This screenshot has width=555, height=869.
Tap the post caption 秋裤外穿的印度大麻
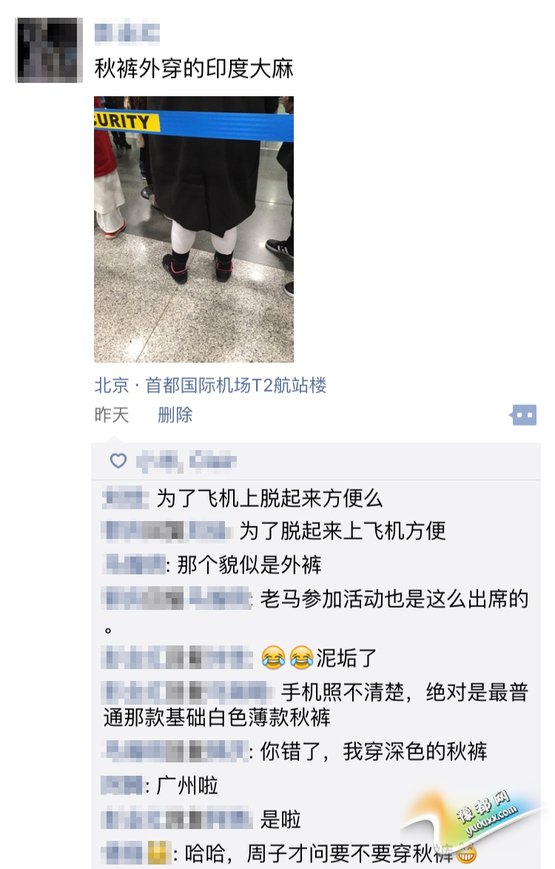click(x=194, y=69)
